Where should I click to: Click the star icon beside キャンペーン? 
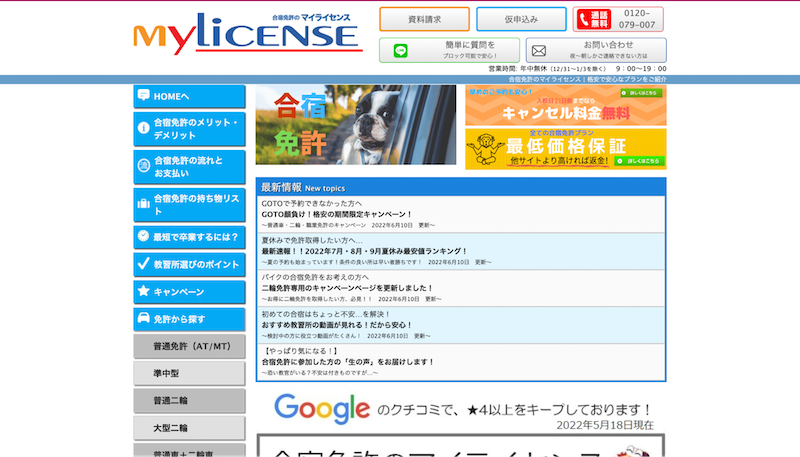pyautogui.click(x=143, y=291)
